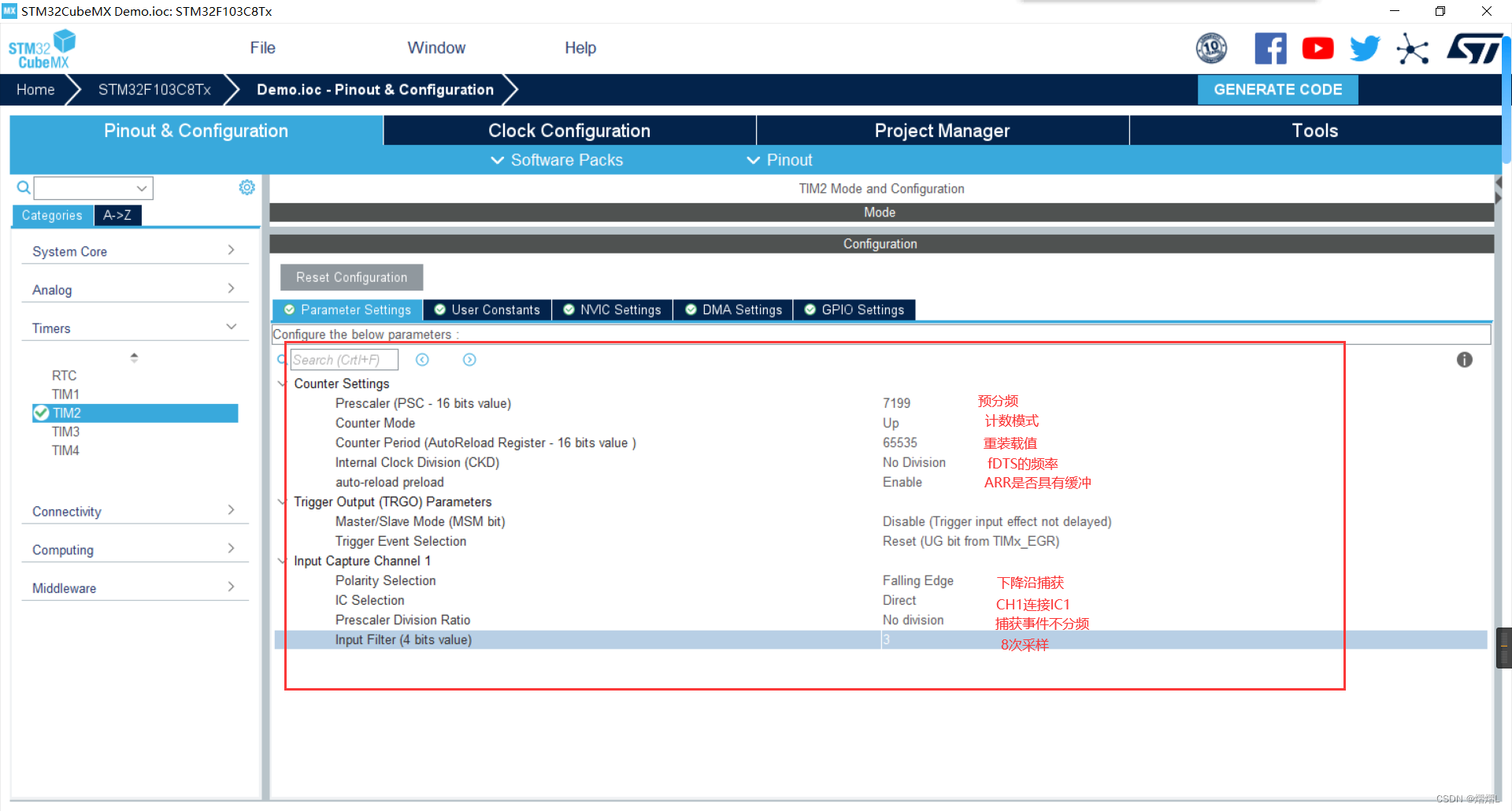Open the Software Packs dropdown

point(557,160)
